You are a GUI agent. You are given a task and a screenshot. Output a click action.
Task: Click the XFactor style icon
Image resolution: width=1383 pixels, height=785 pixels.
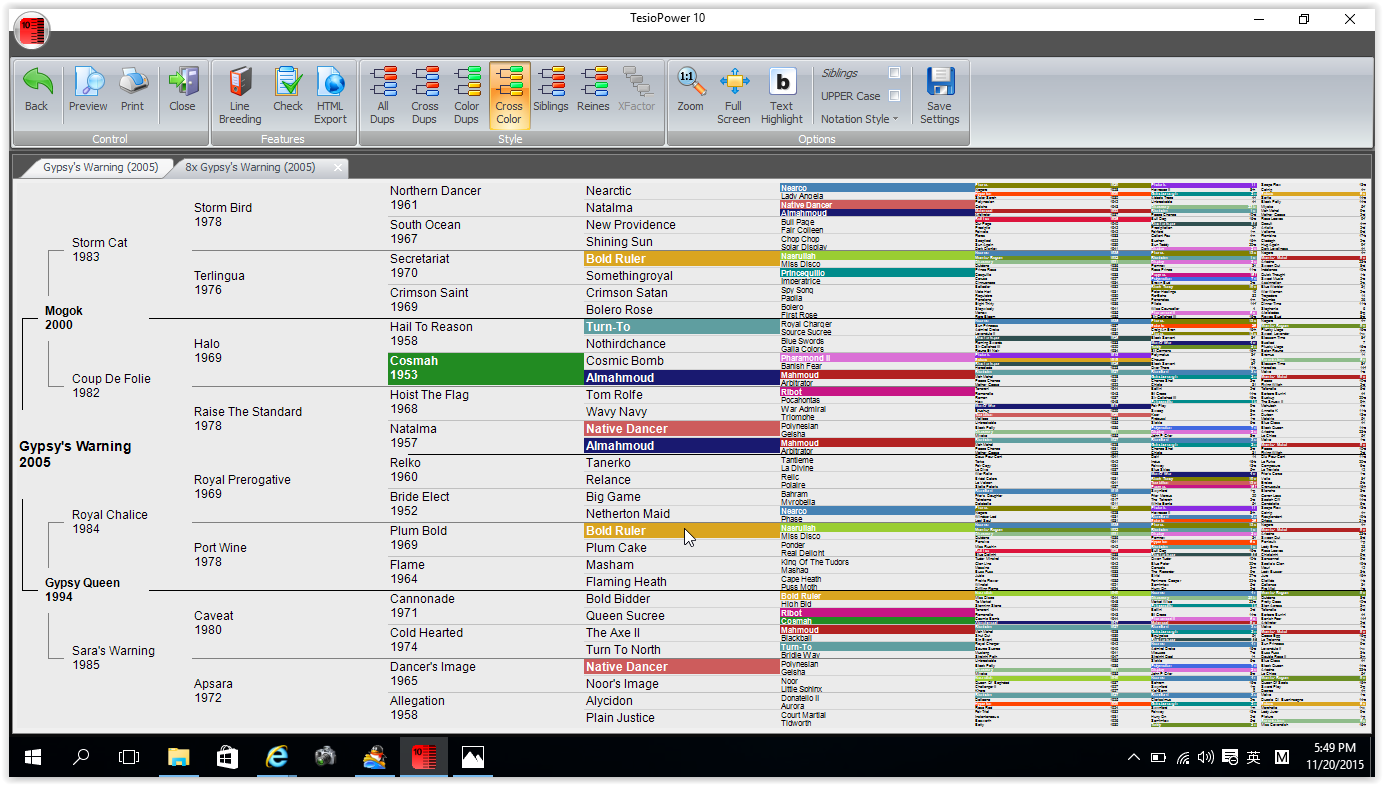(636, 81)
